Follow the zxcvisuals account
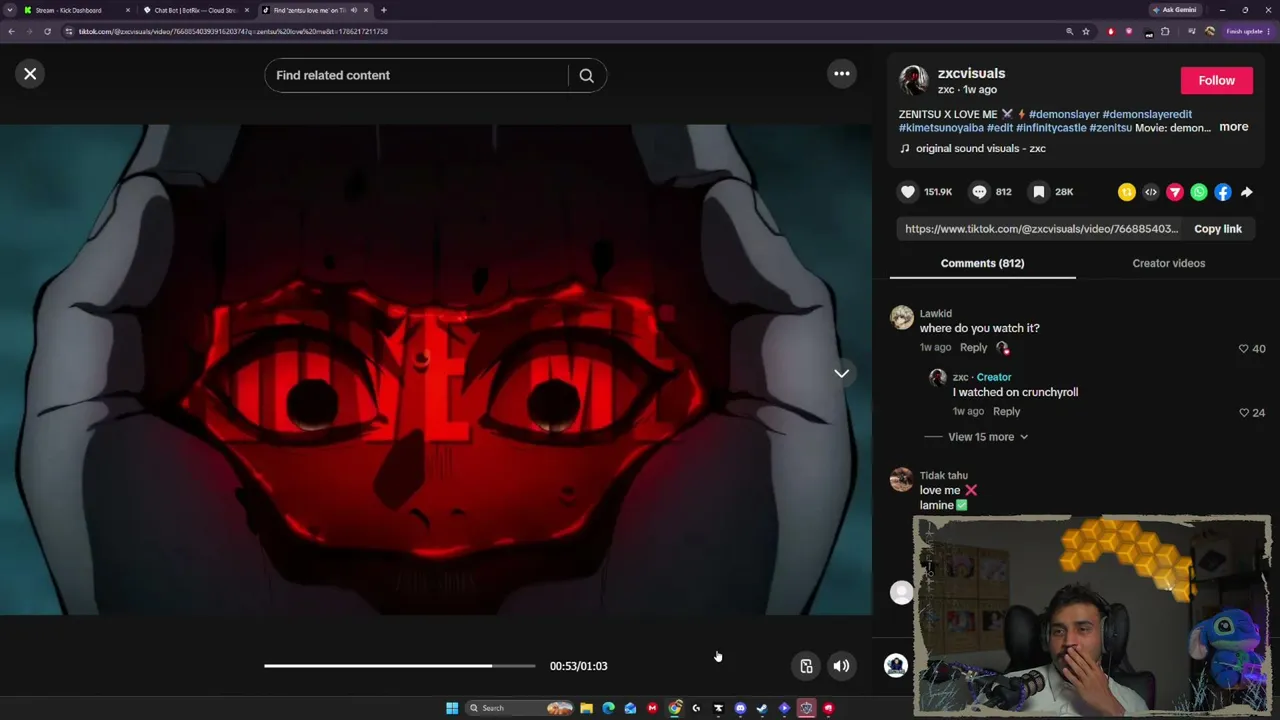The height and width of the screenshot is (720, 1280). click(1217, 80)
